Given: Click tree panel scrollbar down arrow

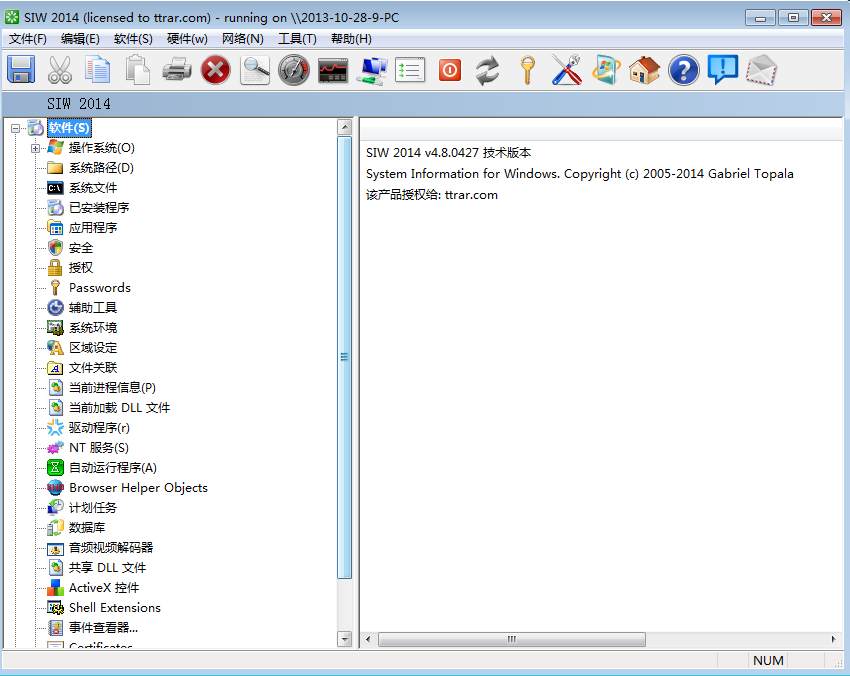Looking at the screenshot, I should pyautogui.click(x=344, y=639).
